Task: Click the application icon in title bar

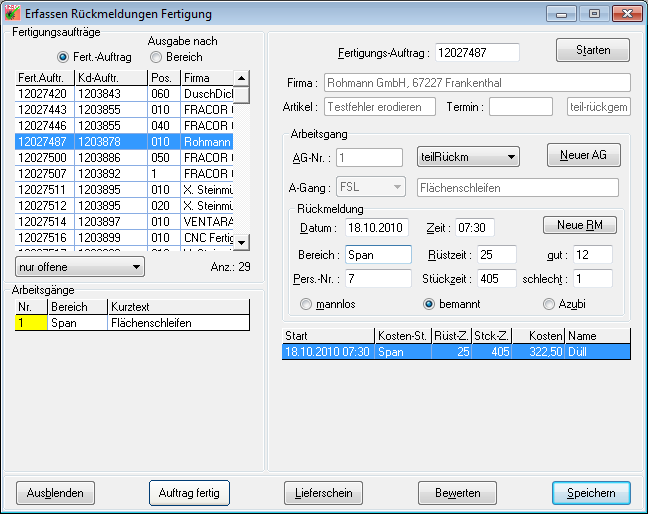Action: tap(13, 14)
